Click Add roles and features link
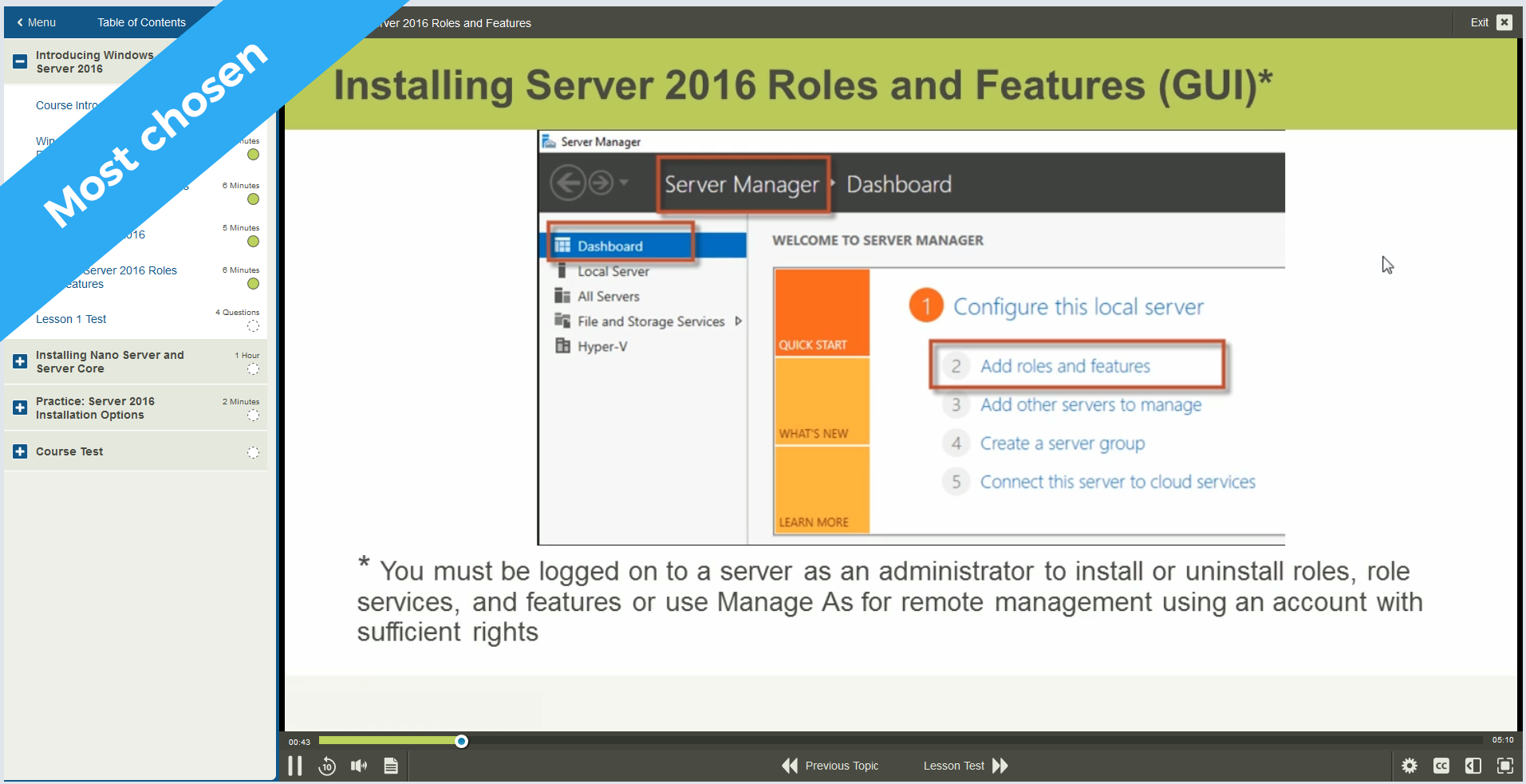This screenshot has height=784, width=1526. click(x=1065, y=366)
